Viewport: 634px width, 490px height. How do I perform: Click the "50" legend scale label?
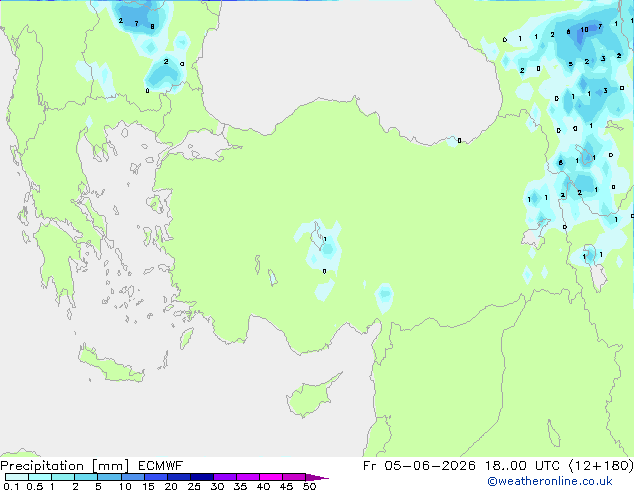coord(309,486)
